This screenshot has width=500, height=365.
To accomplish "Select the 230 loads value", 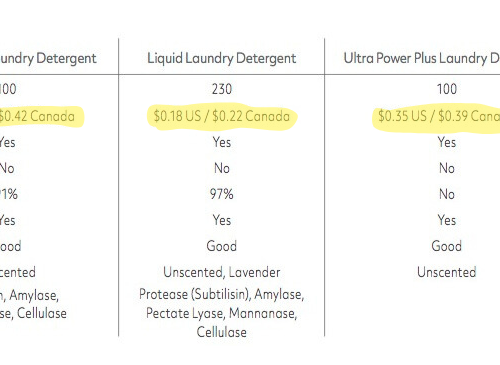I will pyautogui.click(x=222, y=89).
